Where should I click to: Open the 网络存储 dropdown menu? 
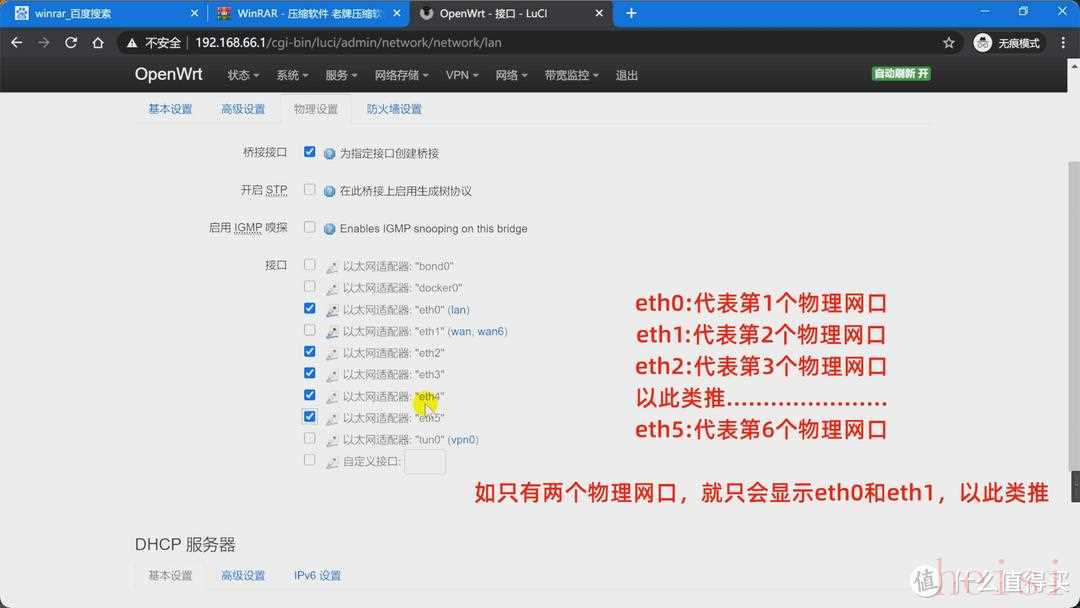(x=401, y=75)
